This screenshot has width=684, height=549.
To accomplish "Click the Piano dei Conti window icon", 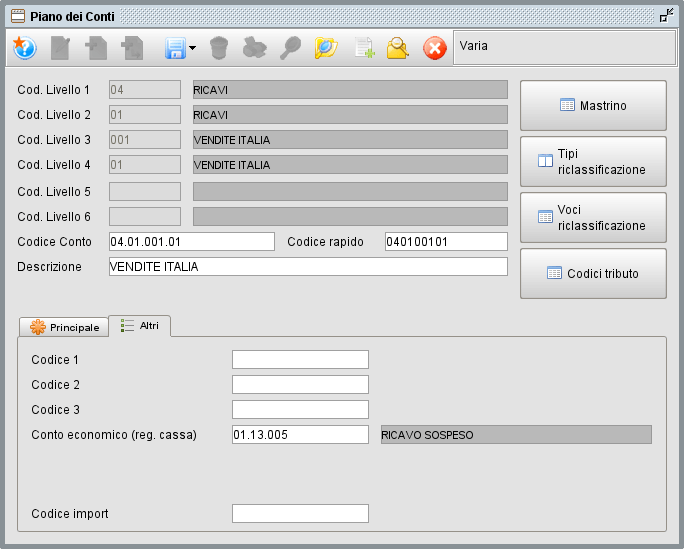I will (18, 17).
